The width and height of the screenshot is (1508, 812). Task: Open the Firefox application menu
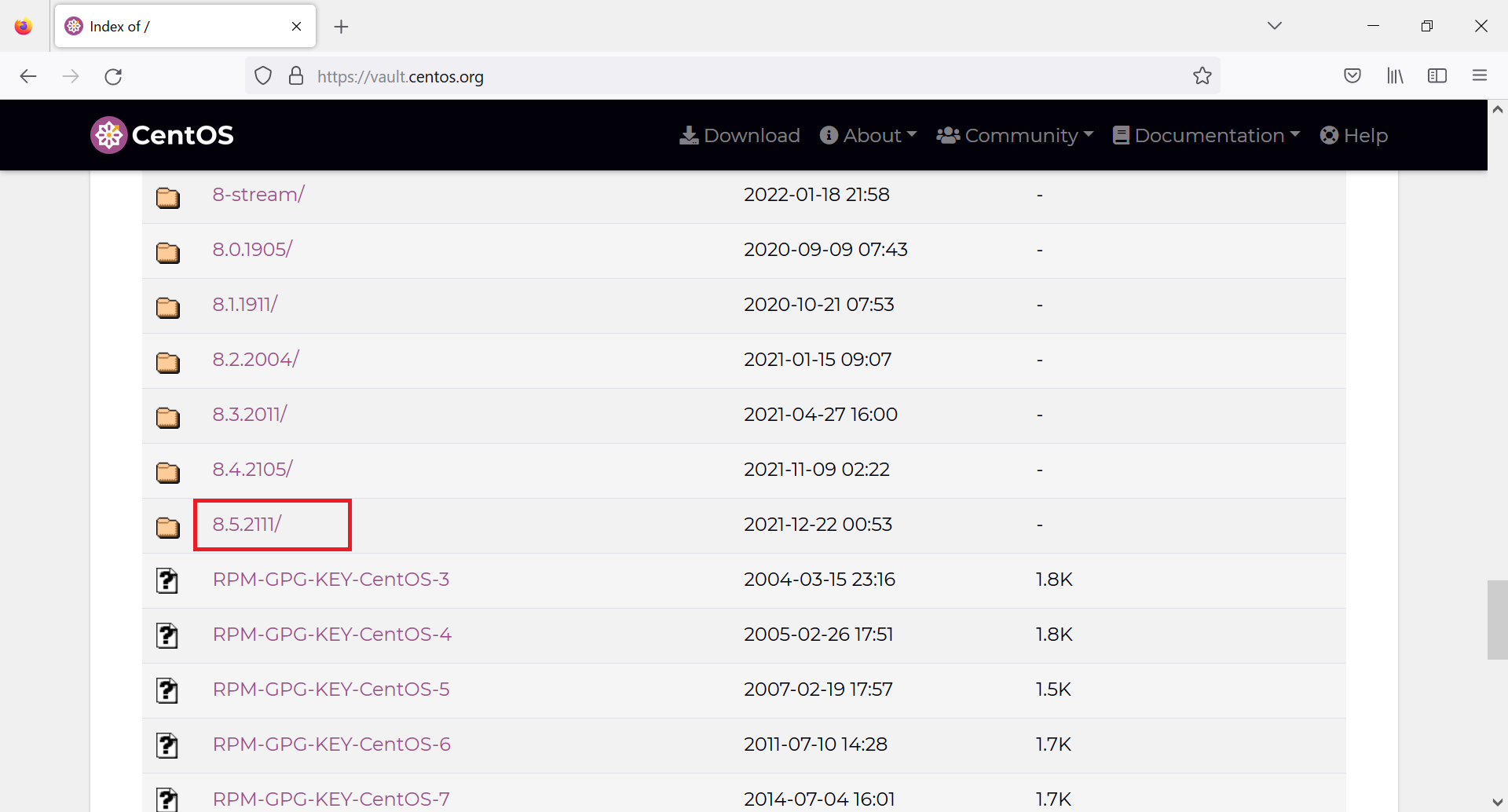[1481, 75]
